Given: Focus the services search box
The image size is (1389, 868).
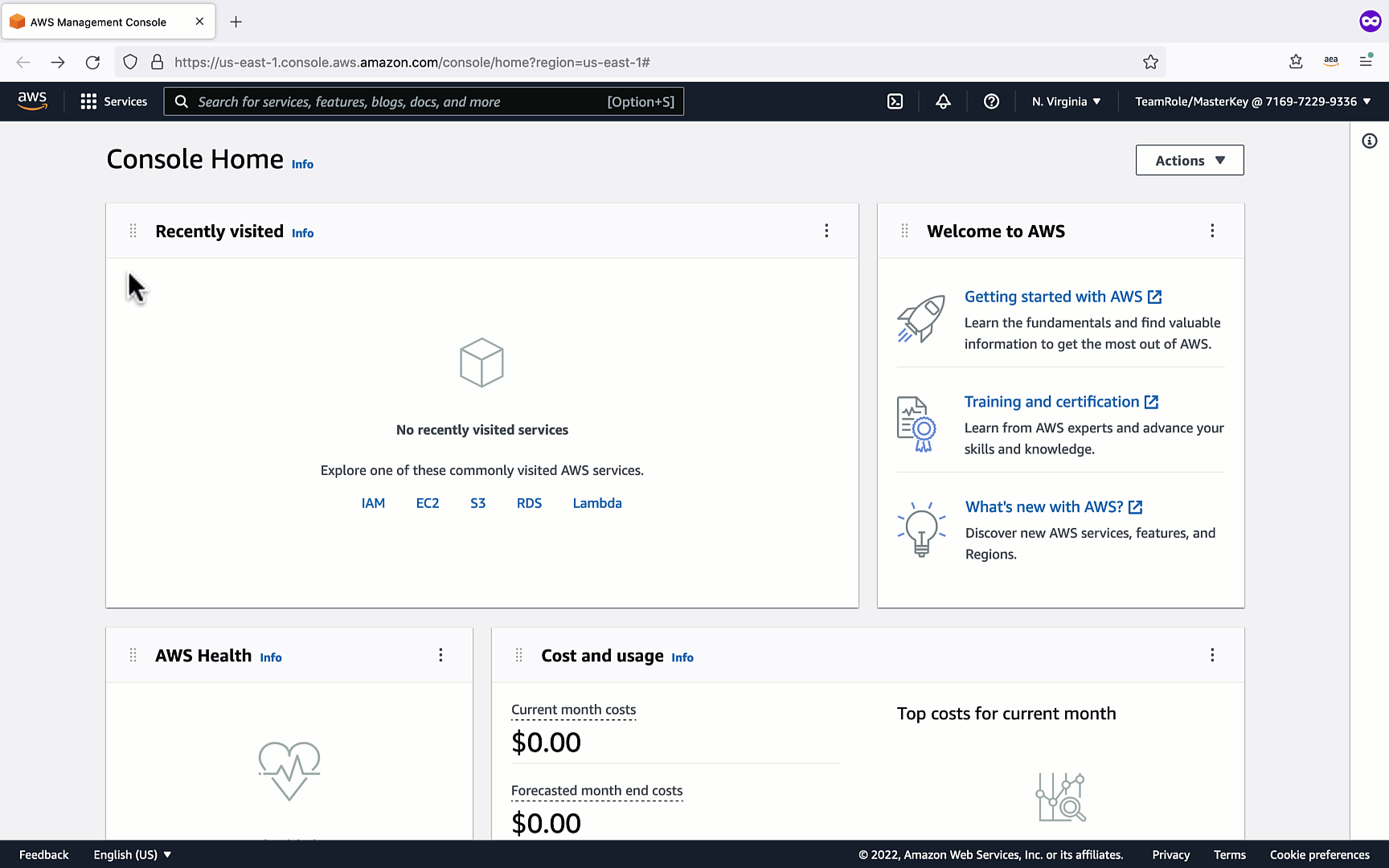Looking at the screenshot, I should [x=424, y=101].
